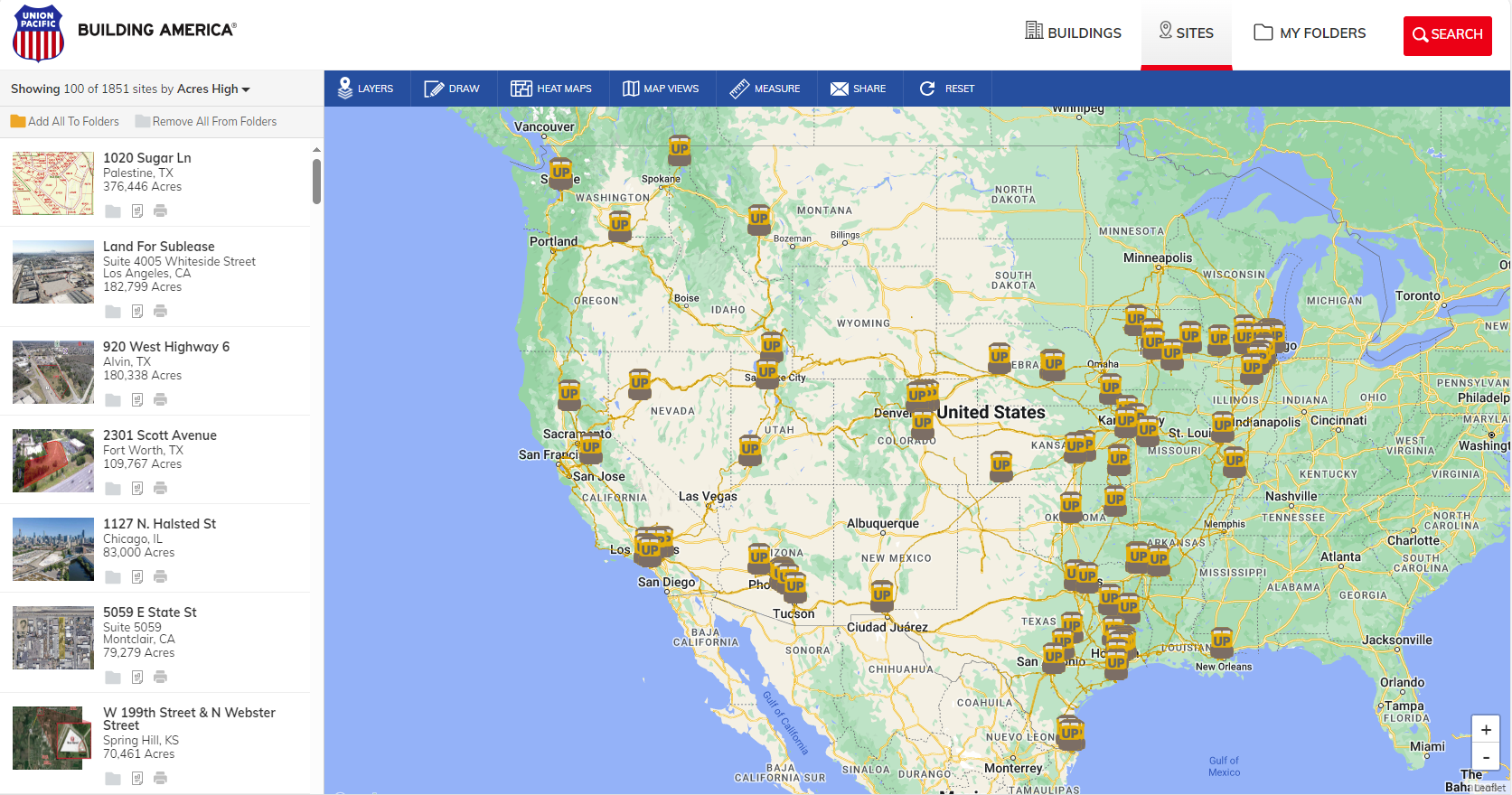Screen dimensions: 1512x795
Task: Click Remove All From Folders
Action: (x=206, y=121)
